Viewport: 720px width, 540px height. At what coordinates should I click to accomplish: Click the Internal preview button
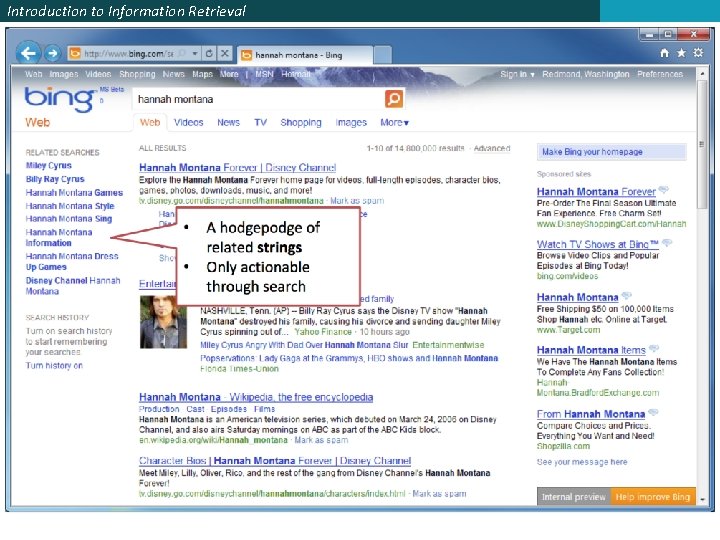pyautogui.click(x=574, y=497)
